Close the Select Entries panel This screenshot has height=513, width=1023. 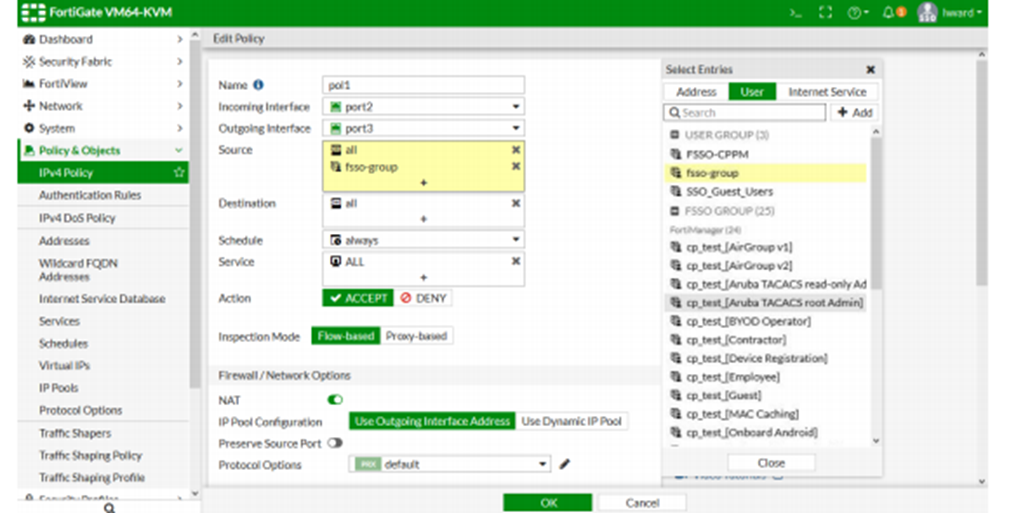[870, 70]
